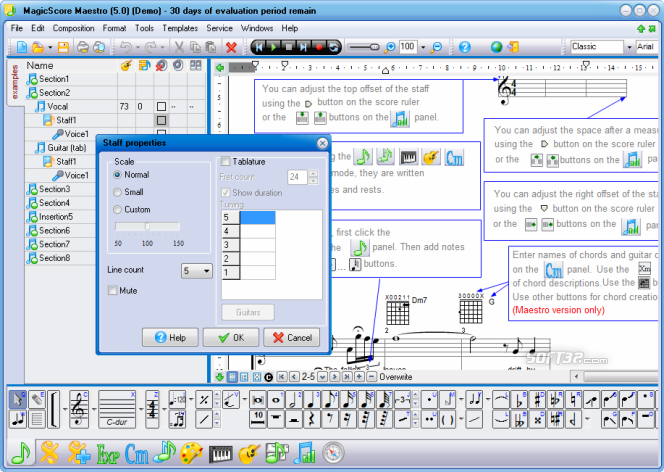Toggle Vocal row checkbox

(161, 106)
